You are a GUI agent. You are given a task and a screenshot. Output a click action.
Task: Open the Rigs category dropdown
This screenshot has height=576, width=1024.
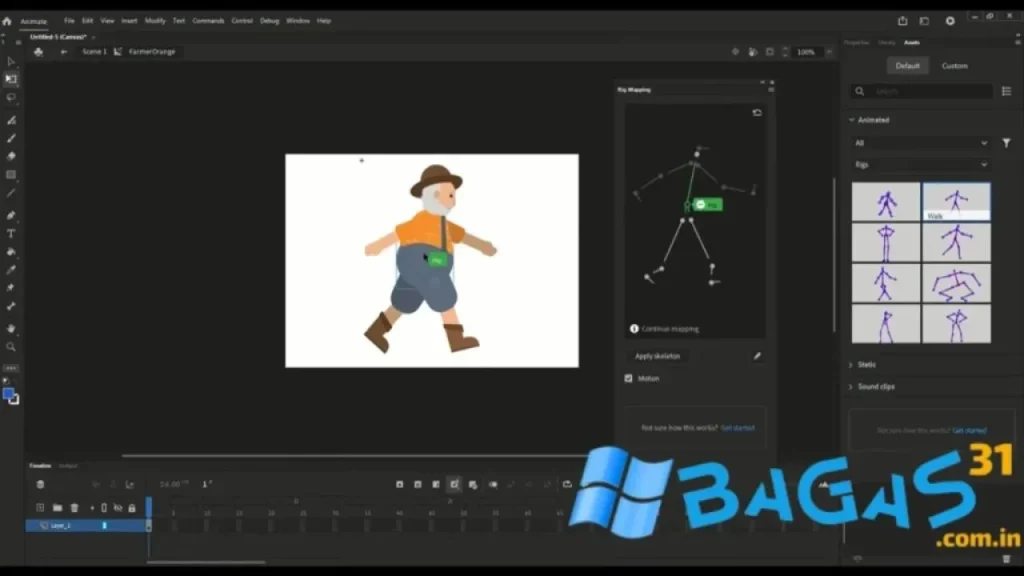(x=920, y=164)
